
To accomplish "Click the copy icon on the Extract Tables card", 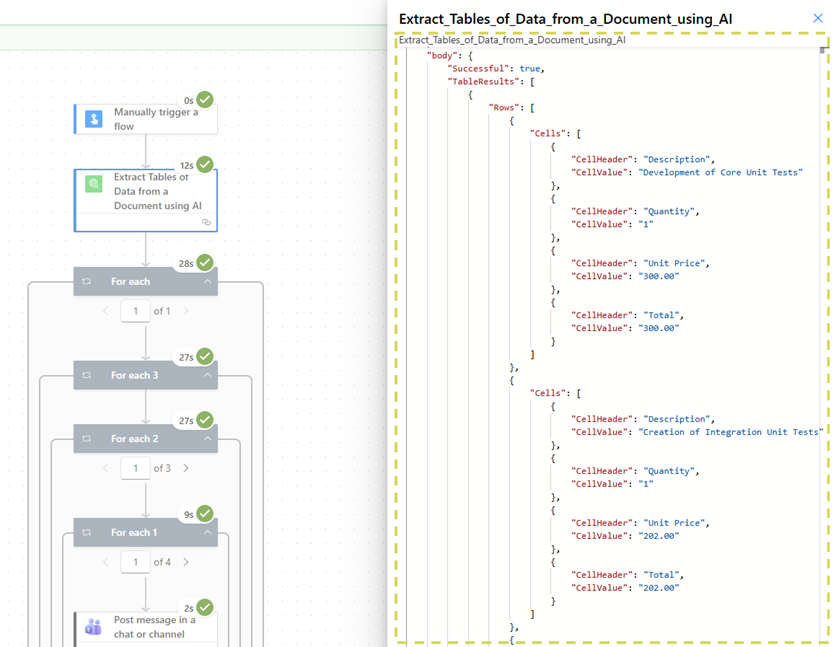I will [206, 221].
